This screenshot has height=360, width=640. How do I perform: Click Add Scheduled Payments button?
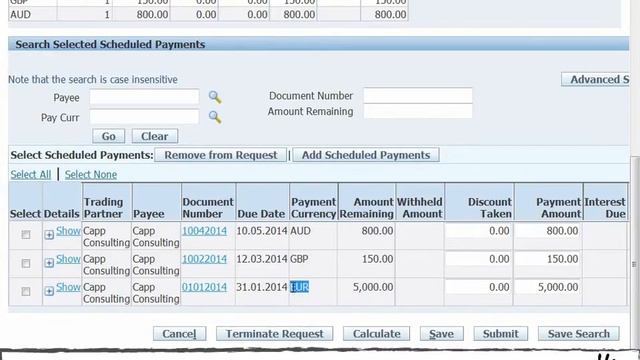click(366, 155)
